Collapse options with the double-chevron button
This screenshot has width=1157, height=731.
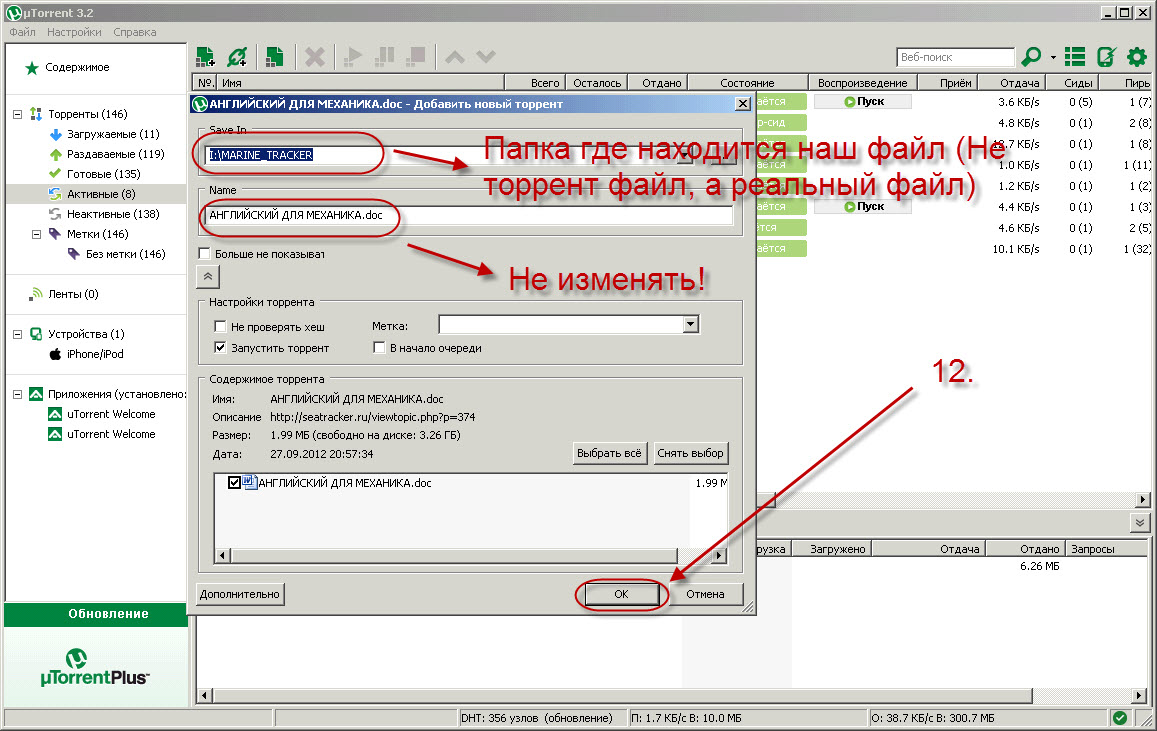pyautogui.click(x=208, y=276)
